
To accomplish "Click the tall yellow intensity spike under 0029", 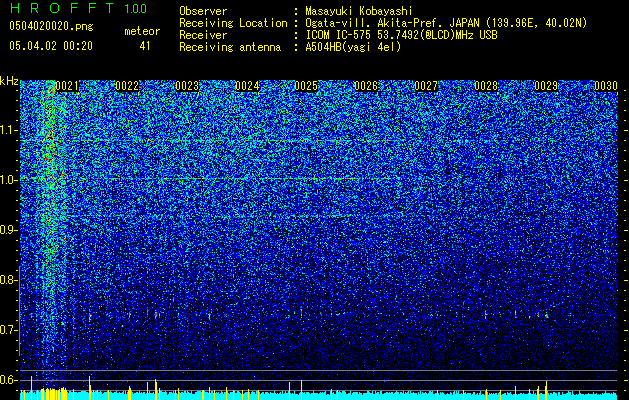I will point(546,390).
